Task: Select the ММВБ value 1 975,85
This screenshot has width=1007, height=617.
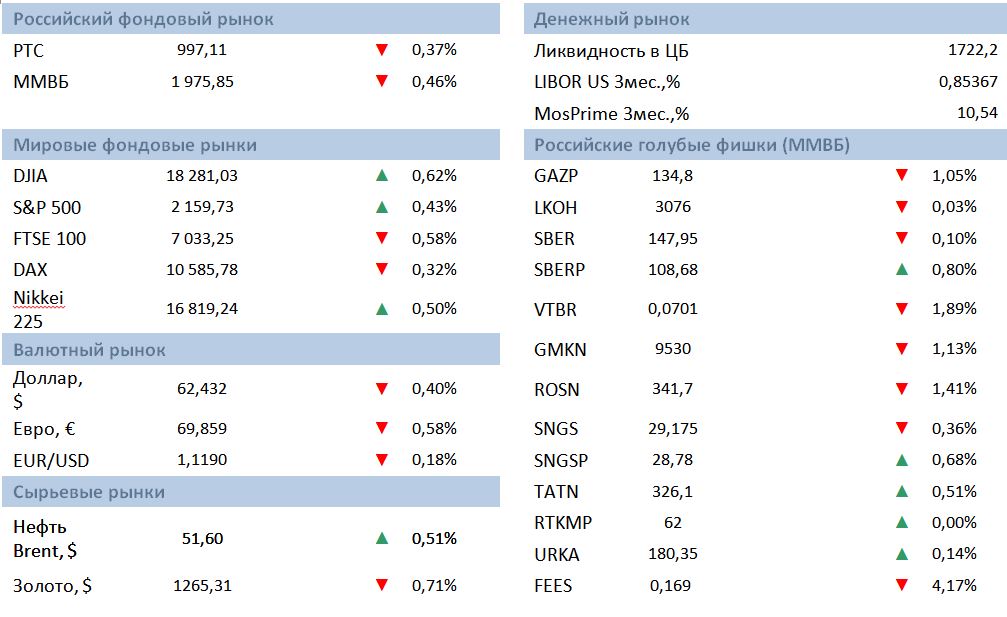Action: pyautogui.click(x=202, y=82)
